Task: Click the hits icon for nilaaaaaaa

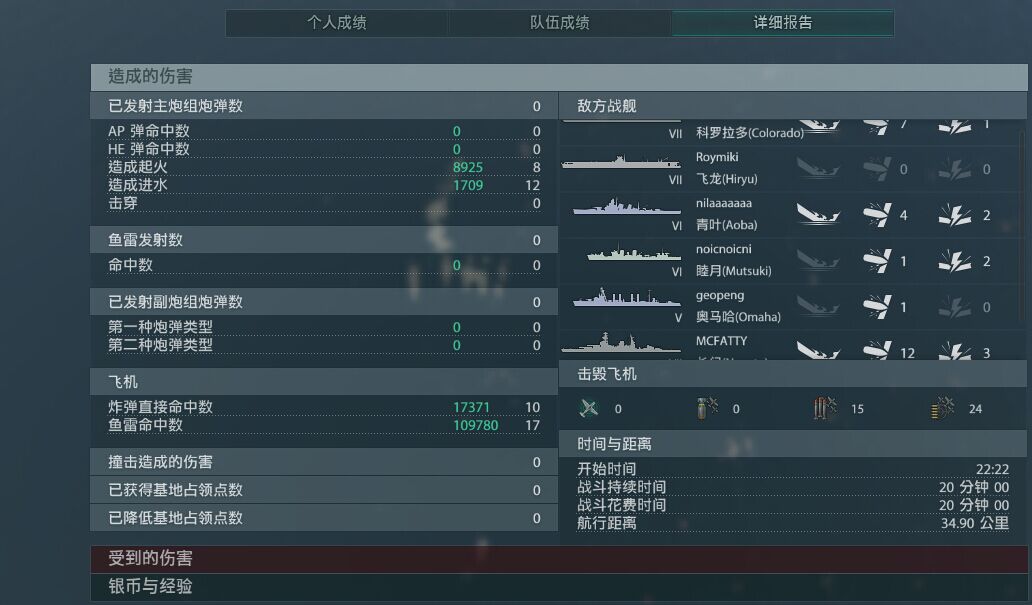Action: coord(877,215)
